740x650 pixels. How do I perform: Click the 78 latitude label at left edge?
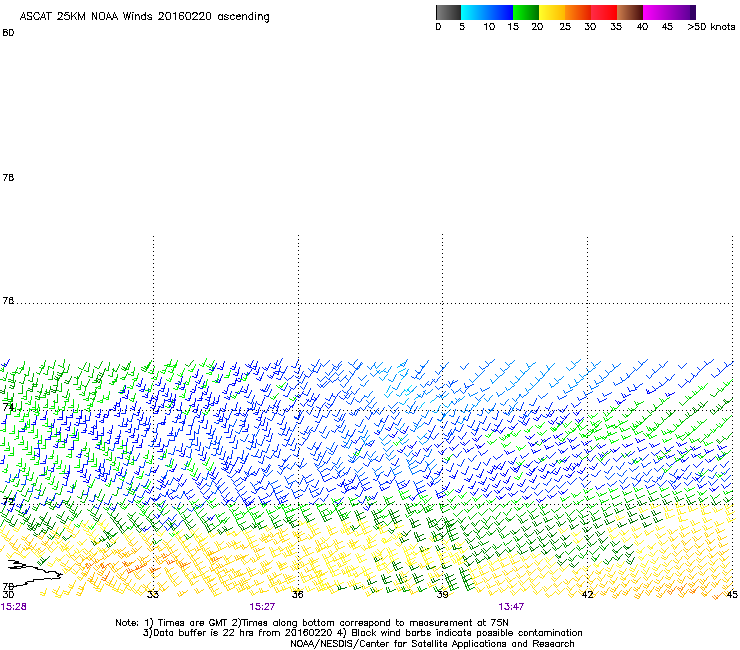pyautogui.click(x=8, y=177)
